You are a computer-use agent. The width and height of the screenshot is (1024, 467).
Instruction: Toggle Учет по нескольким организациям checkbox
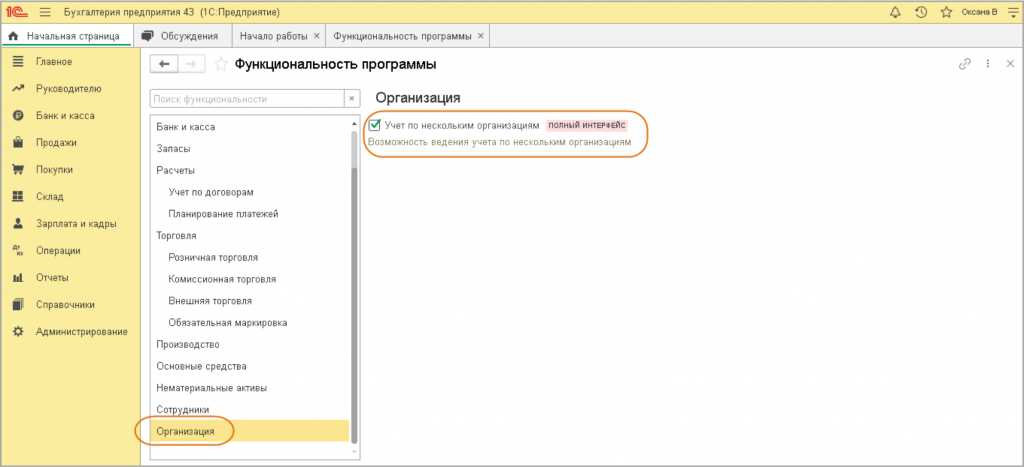click(375, 125)
